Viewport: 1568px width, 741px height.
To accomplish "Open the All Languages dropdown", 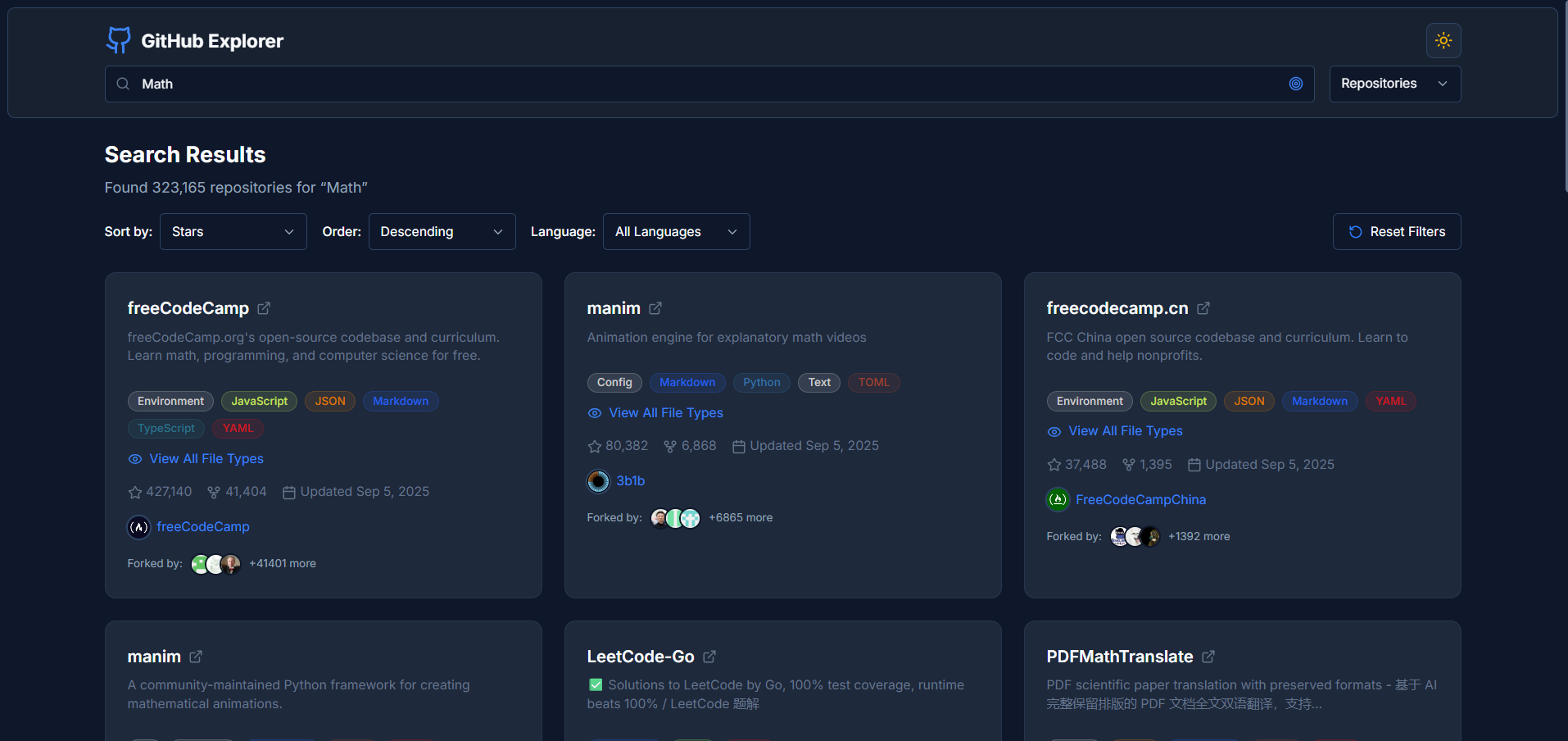I will click(676, 231).
